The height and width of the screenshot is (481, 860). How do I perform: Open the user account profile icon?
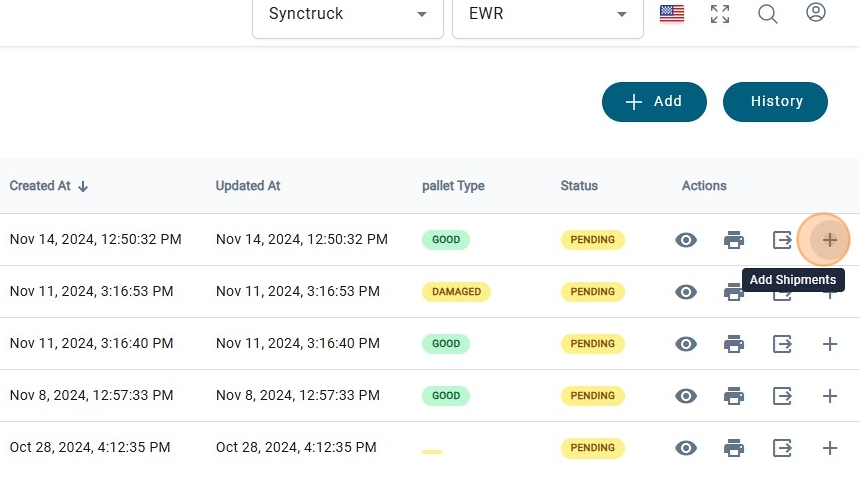(816, 13)
